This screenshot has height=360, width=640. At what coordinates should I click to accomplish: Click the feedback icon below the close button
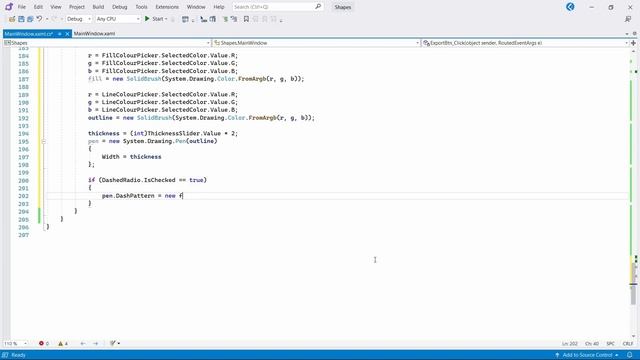point(628,19)
